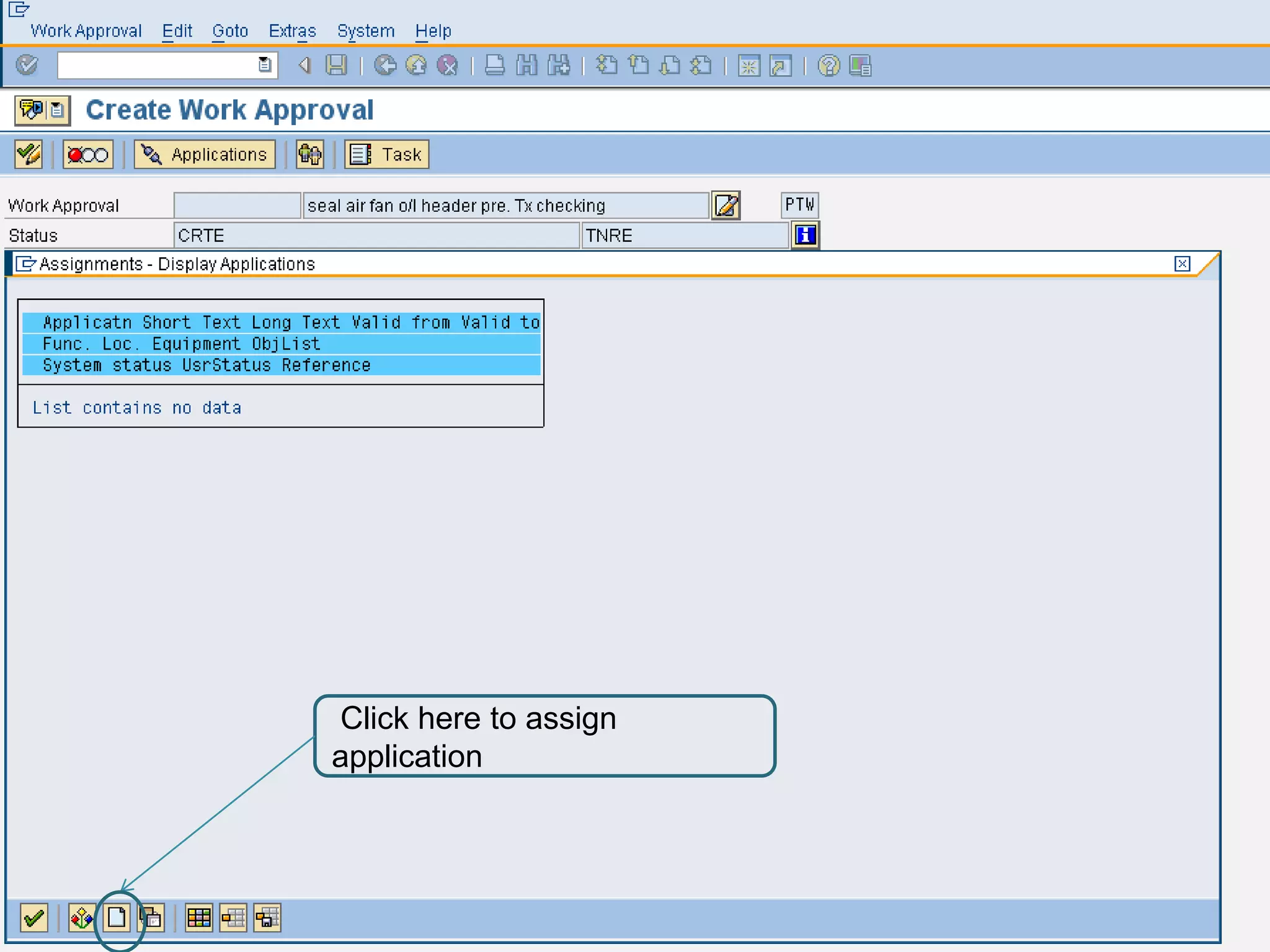The width and height of the screenshot is (1270, 952).
Task: Open the Help menu
Action: (x=433, y=30)
